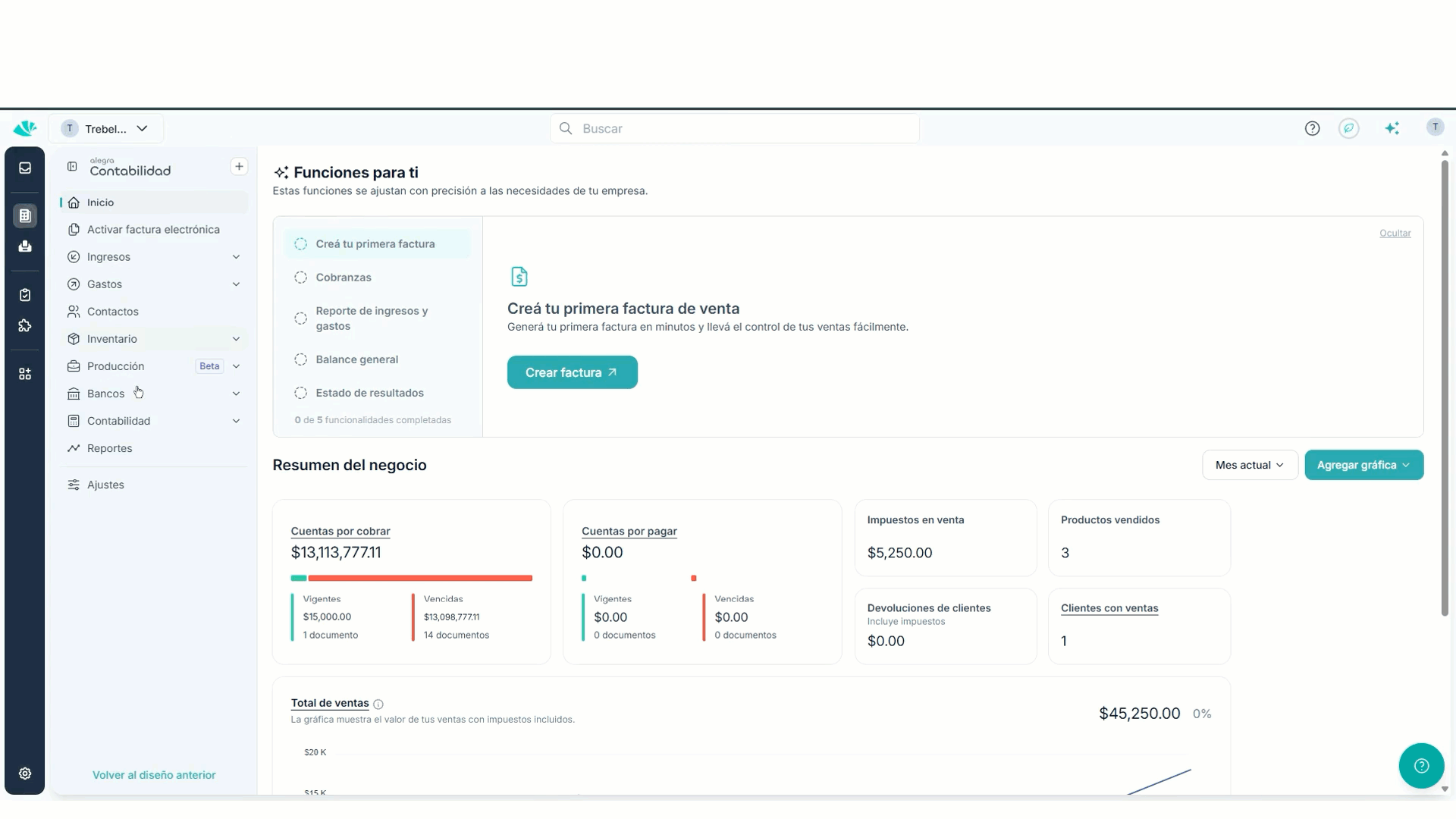Image resolution: width=1456 pixels, height=819 pixels.
Task: Open Contactos in sidebar
Action: [154, 312]
